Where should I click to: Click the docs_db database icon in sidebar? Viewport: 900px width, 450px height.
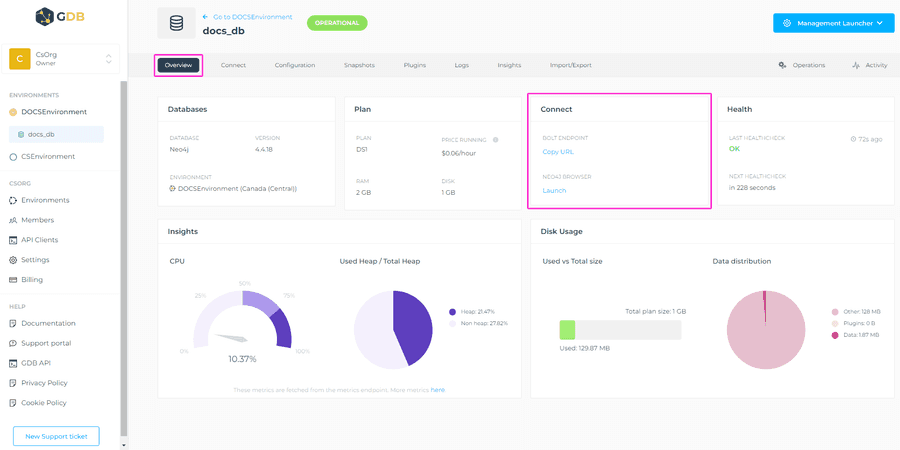(21, 134)
